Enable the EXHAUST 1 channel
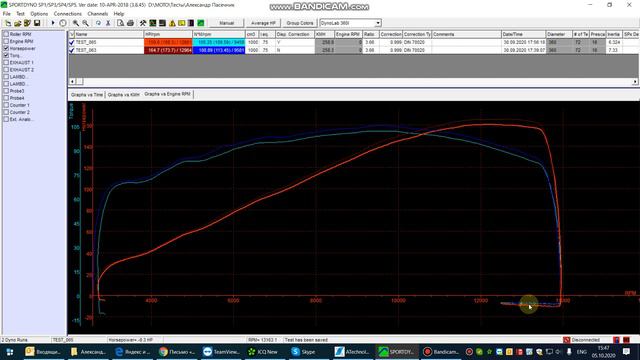Viewport: 640px width, 360px height. 6,62
